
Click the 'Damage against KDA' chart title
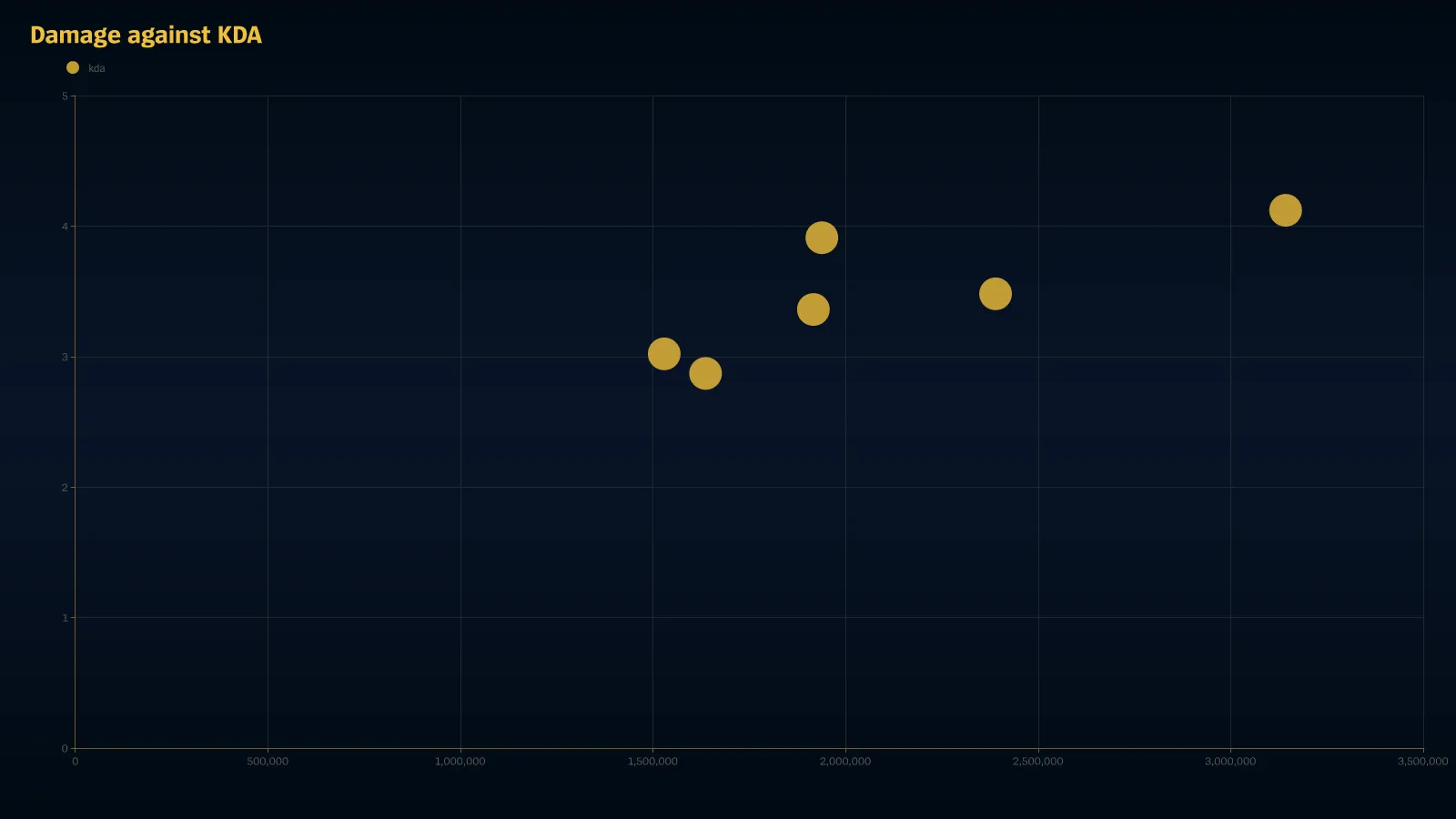(x=146, y=35)
